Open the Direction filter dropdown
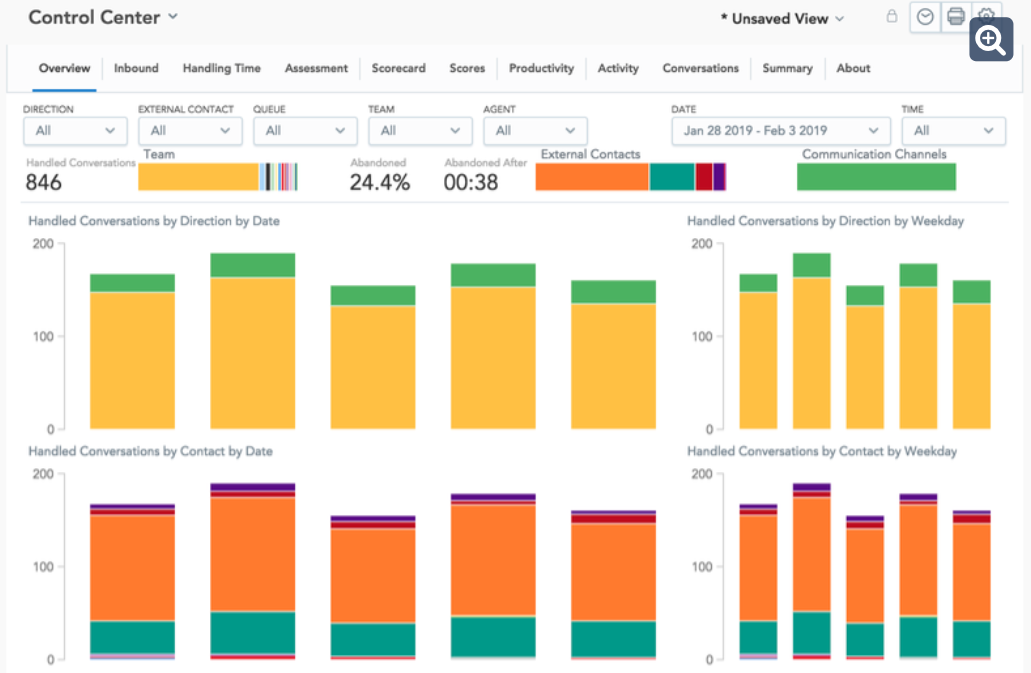The height and width of the screenshot is (673, 1031). 75,131
